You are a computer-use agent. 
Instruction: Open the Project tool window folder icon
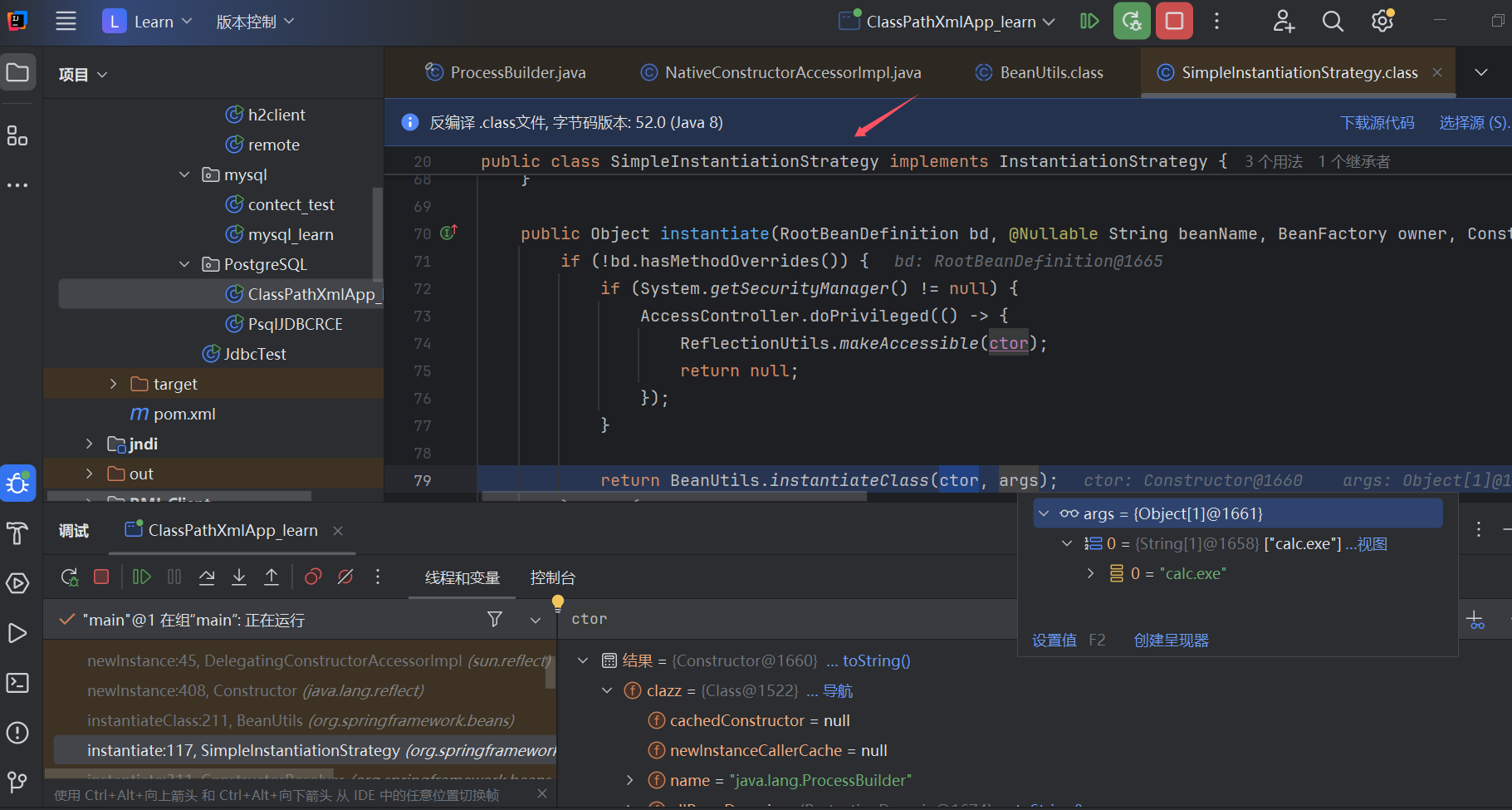tap(17, 73)
